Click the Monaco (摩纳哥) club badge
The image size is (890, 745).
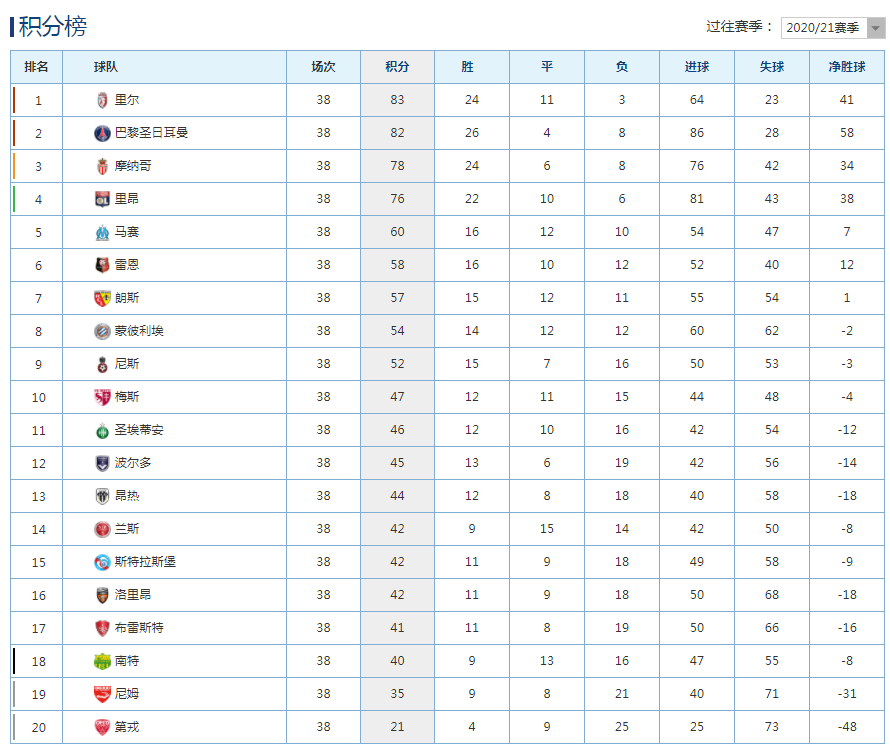[101, 166]
